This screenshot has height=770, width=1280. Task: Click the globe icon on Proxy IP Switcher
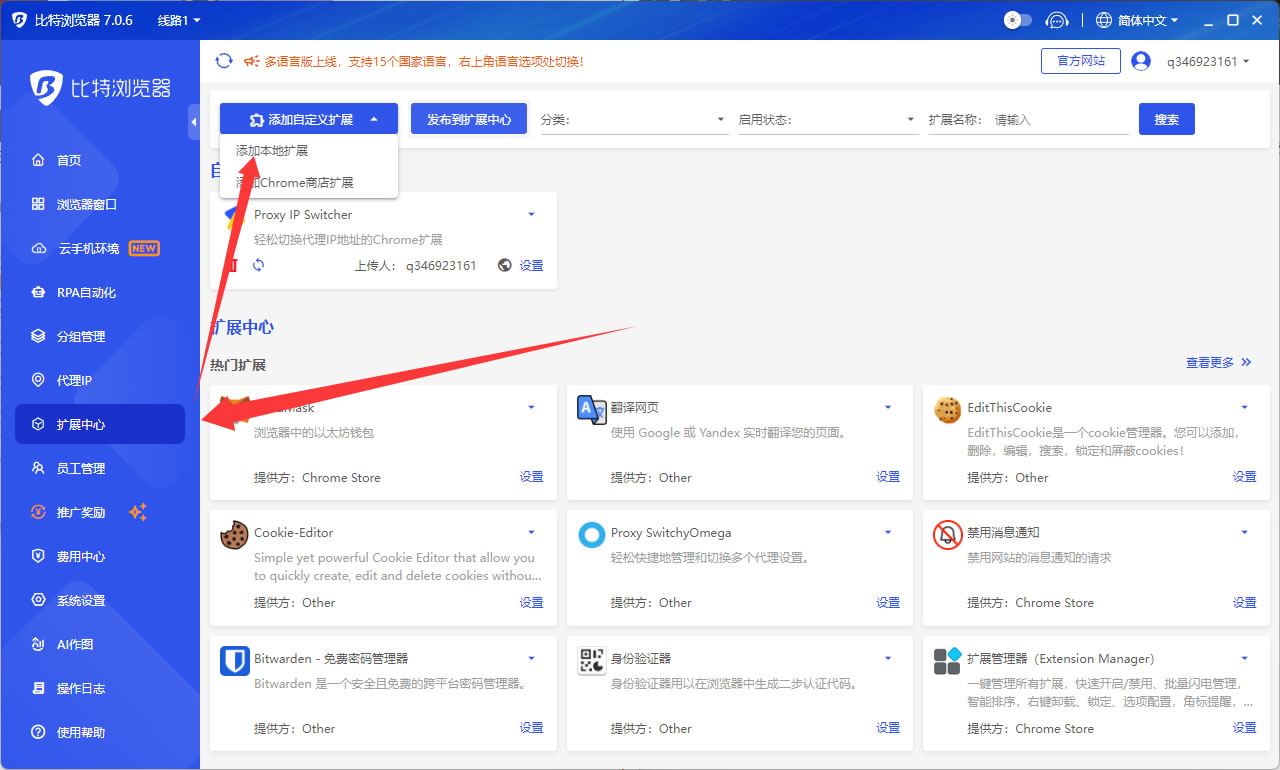tap(504, 265)
